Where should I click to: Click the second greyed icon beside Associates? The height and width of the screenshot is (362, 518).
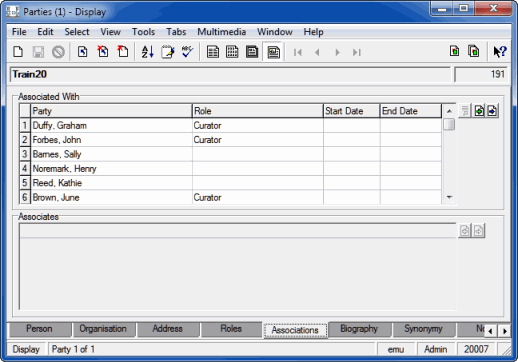point(478,230)
